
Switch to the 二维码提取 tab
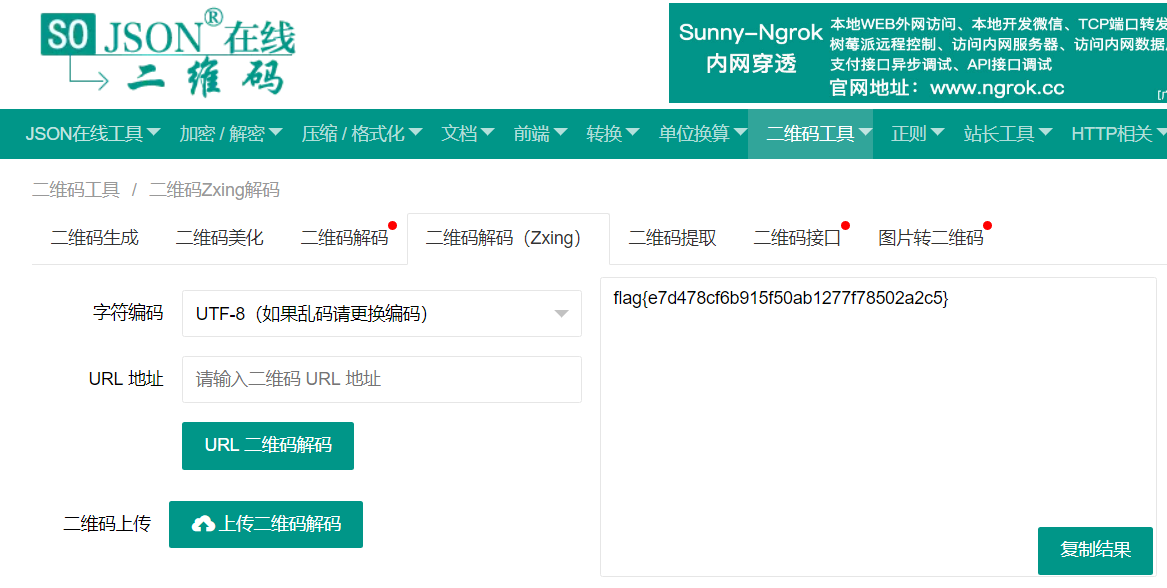click(673, 238)
